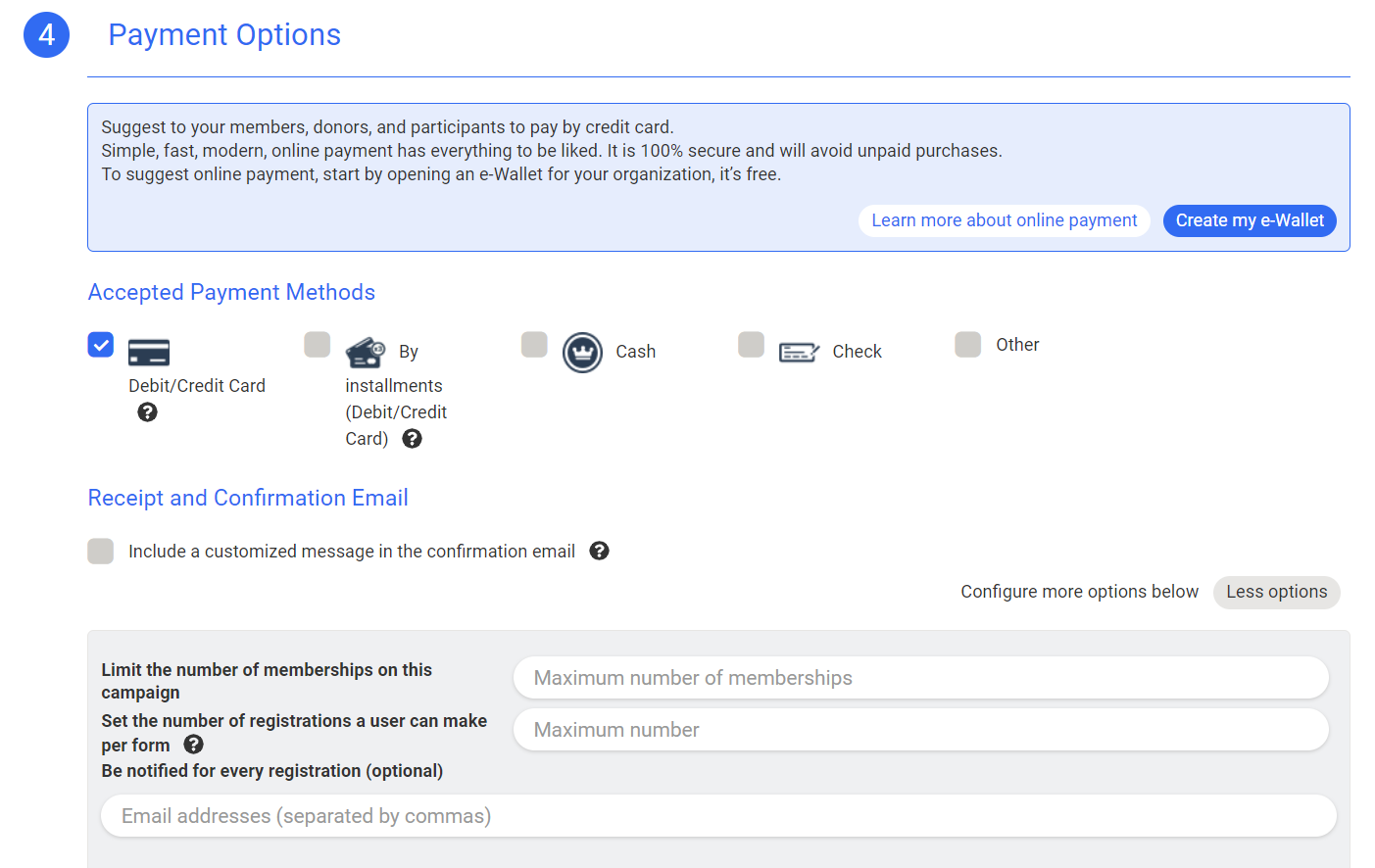
Task: Open Learn more about online payment
Action: pos(1004,220)
